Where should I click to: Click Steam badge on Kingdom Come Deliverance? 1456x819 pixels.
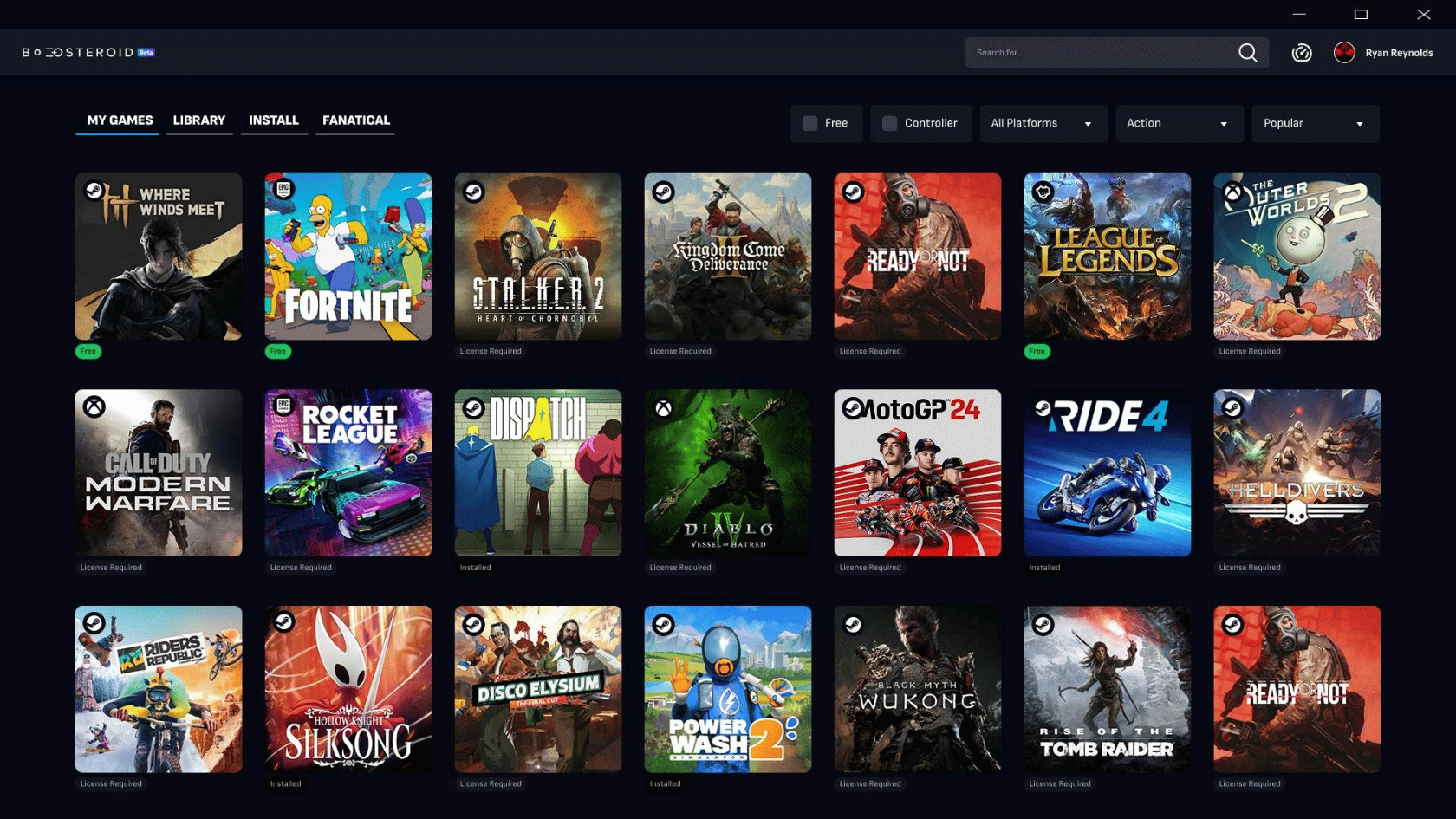click(663, 192)
